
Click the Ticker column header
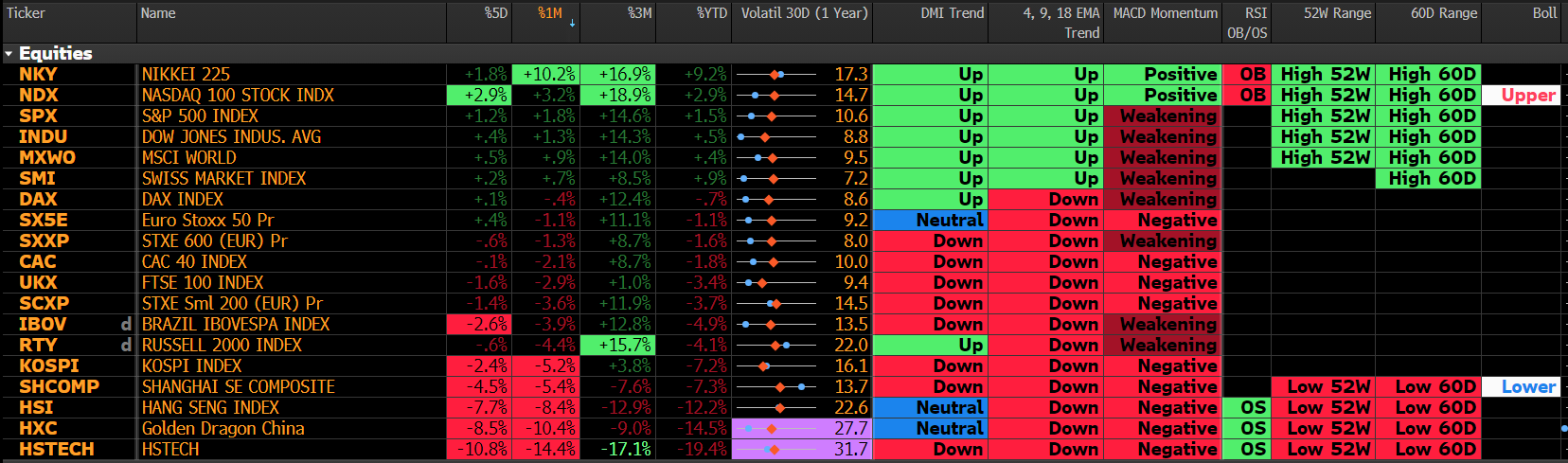(26, 13)
